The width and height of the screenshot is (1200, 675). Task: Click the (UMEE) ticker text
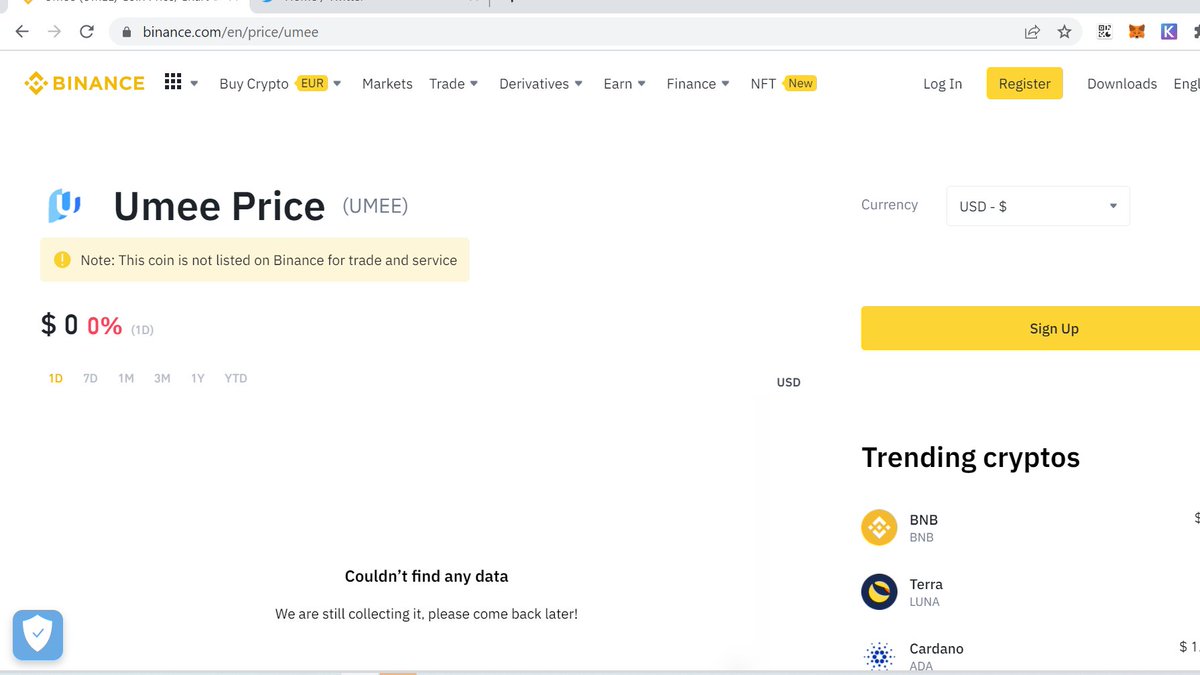tap(375, 206)
